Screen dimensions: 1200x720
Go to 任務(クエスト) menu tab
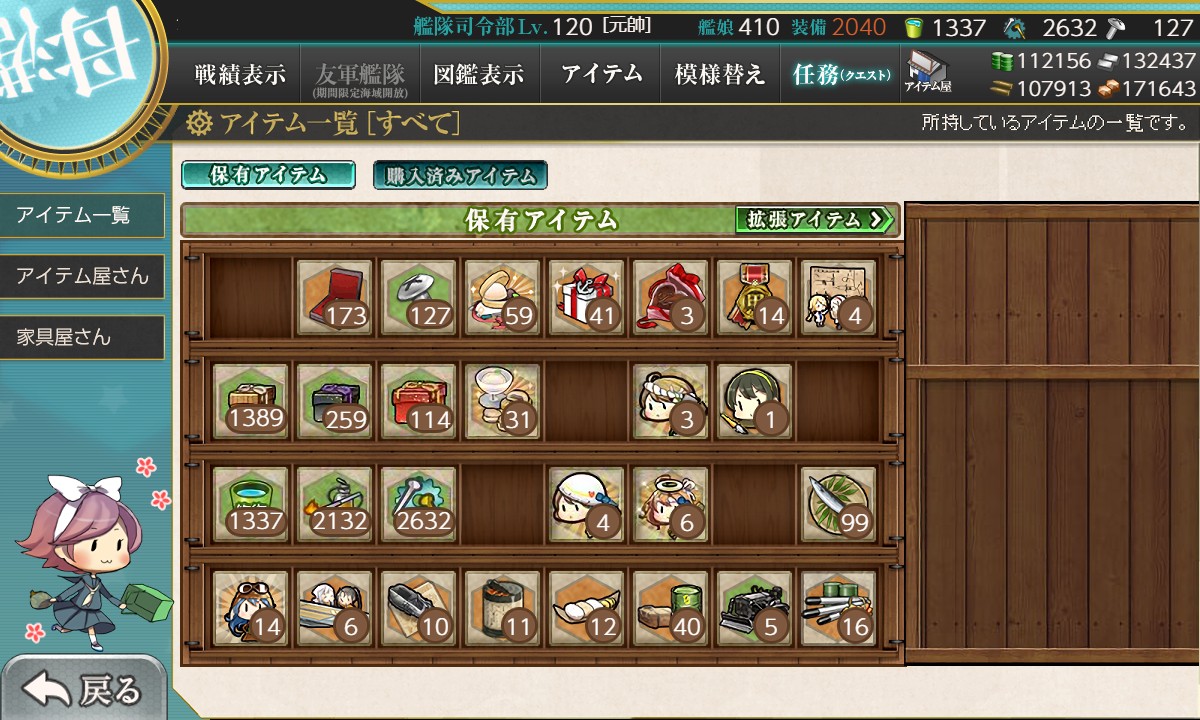click(839, 74)
